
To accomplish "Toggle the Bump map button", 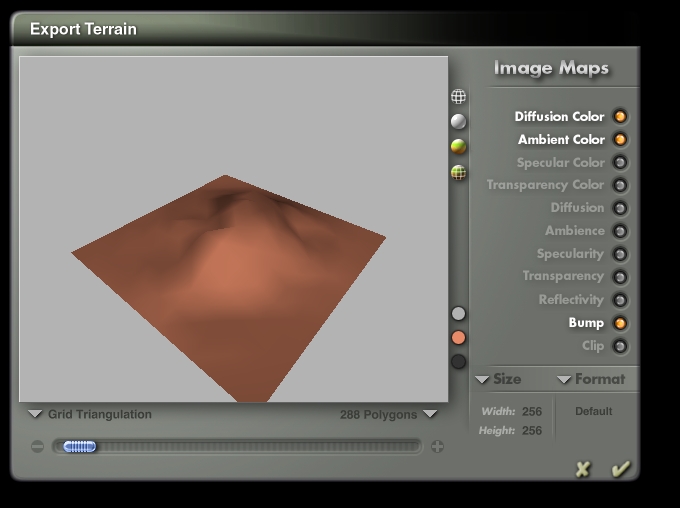I will click(620, 323).
